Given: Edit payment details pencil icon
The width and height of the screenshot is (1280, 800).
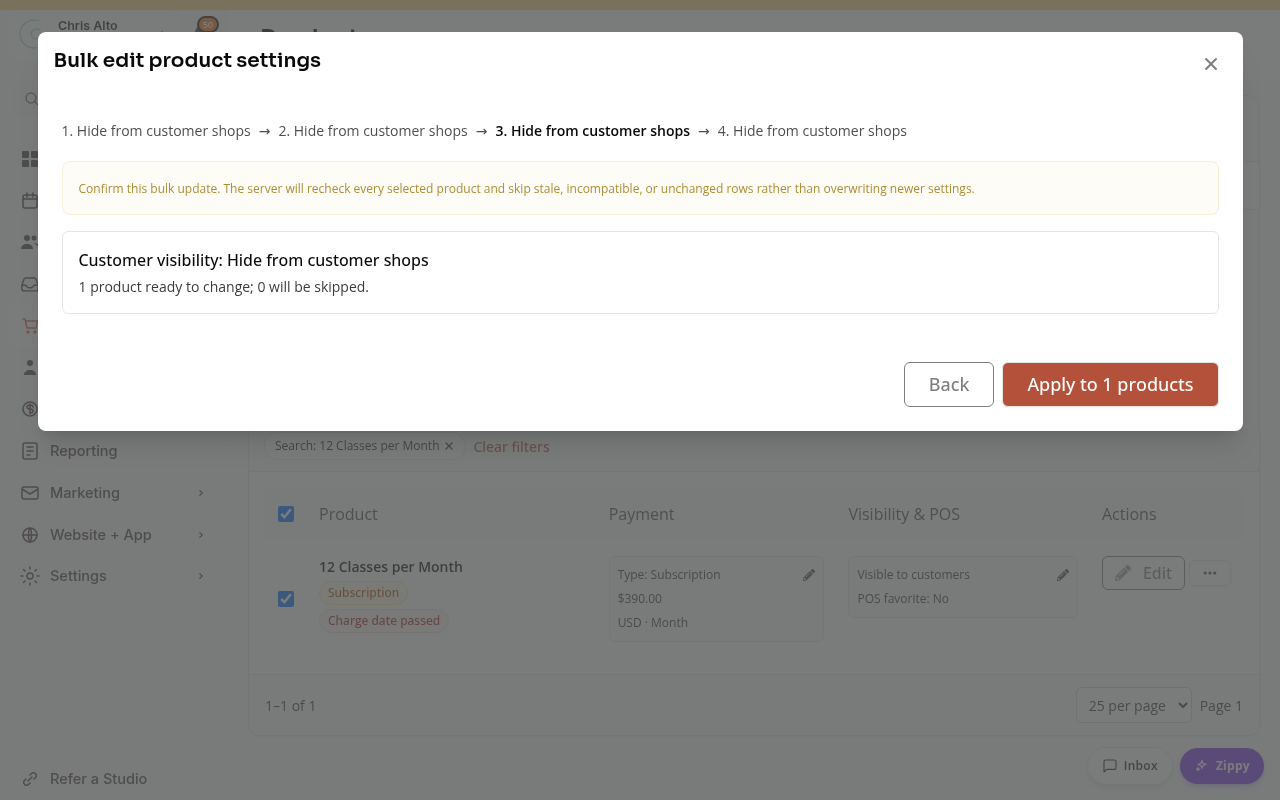Looking at the screenshot, I should pyautogui.click(x=809, y=575).
